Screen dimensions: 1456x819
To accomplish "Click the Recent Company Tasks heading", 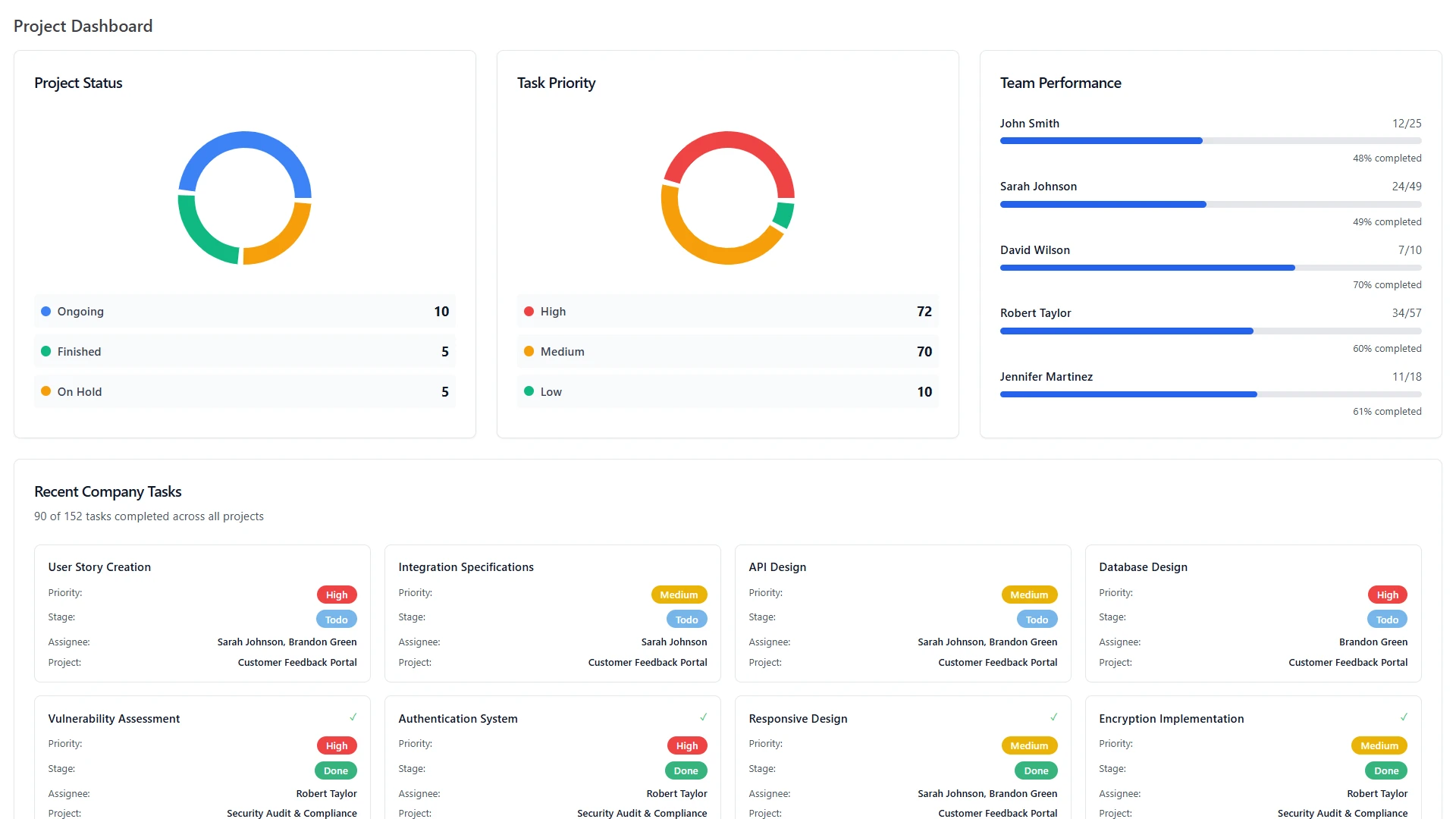I will pos(108,491).
